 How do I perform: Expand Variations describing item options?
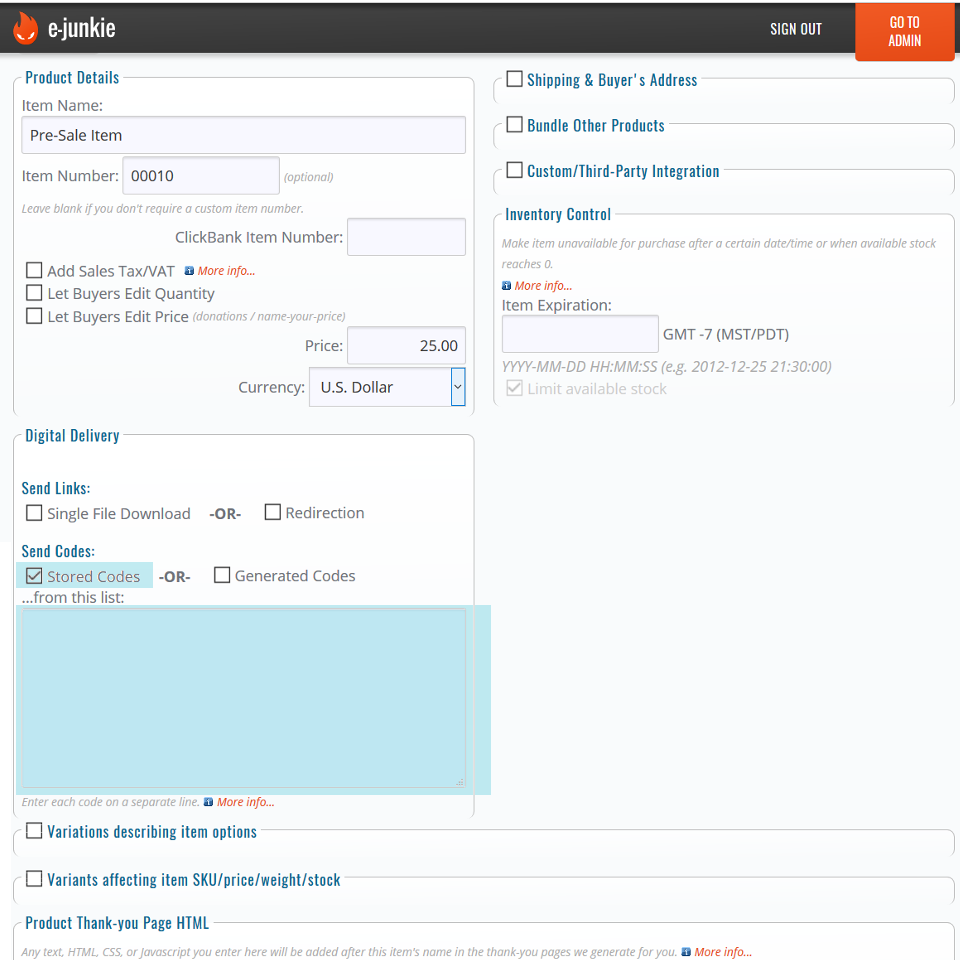coord(35,831)
